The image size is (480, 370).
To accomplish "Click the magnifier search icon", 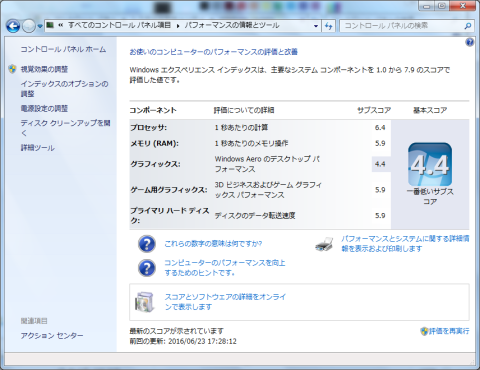I will [468, 26].
